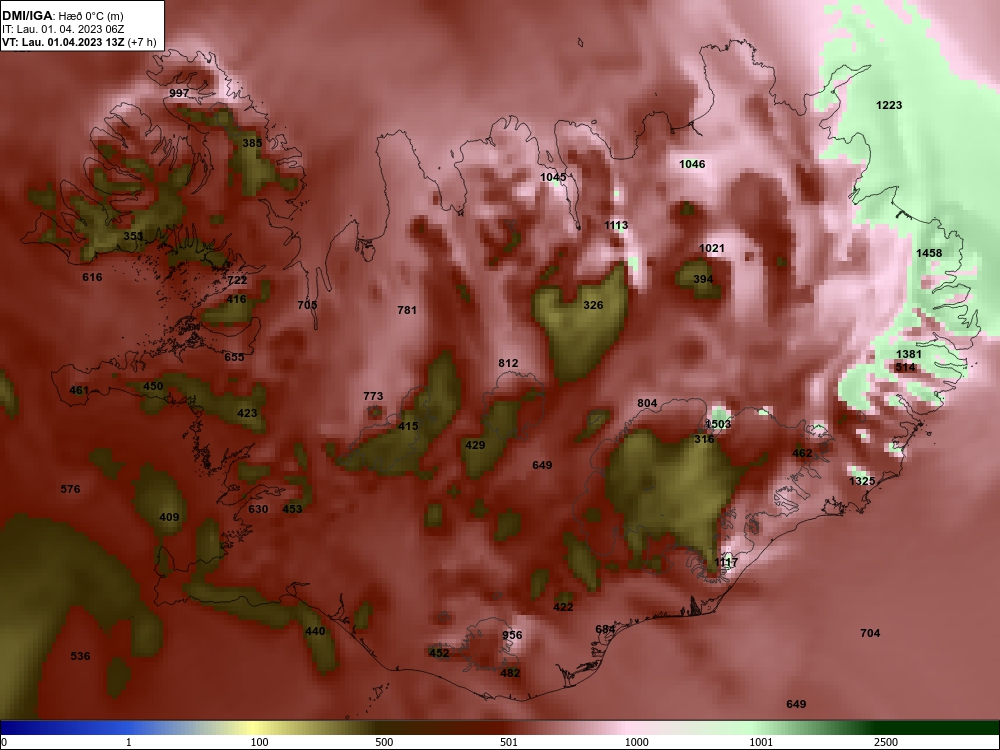Select the 655 height value

[234, 357]
